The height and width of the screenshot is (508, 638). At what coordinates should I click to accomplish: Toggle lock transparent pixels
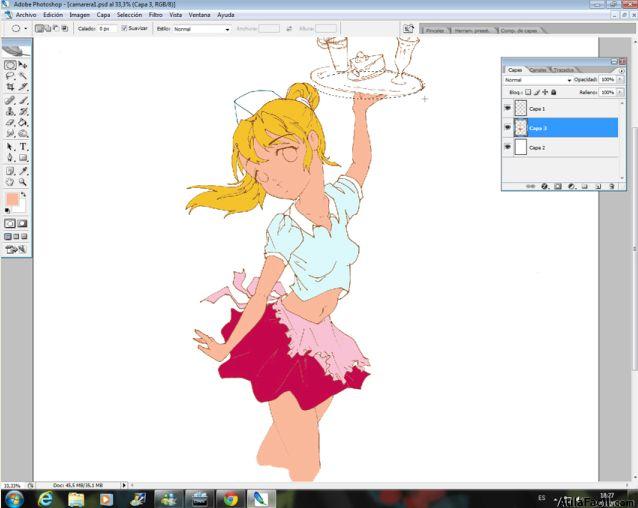tap(528, 92)
